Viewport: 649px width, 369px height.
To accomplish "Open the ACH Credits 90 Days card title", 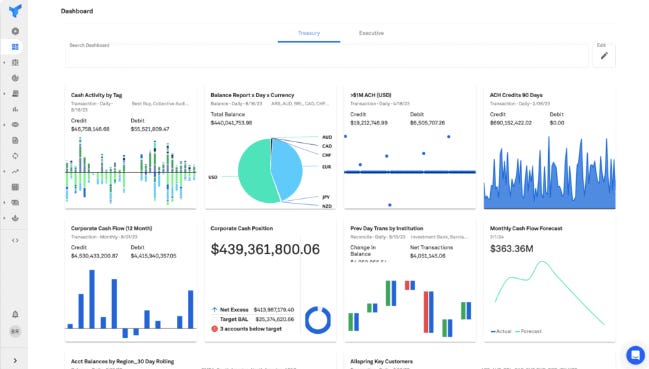I will click(516, 95).
